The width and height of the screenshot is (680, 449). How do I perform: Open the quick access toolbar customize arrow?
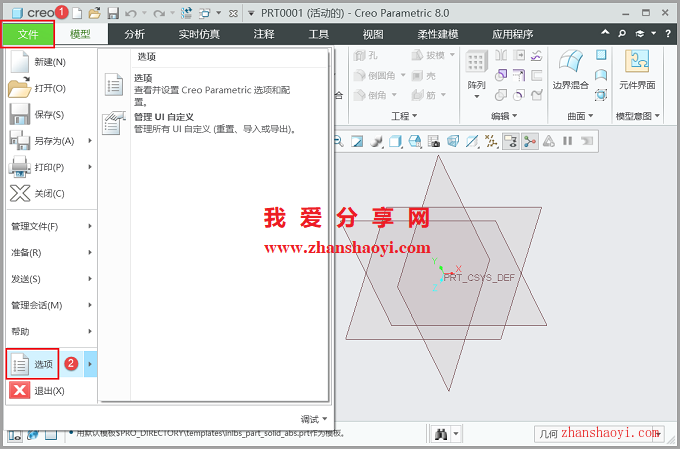(x=251, y=13)
